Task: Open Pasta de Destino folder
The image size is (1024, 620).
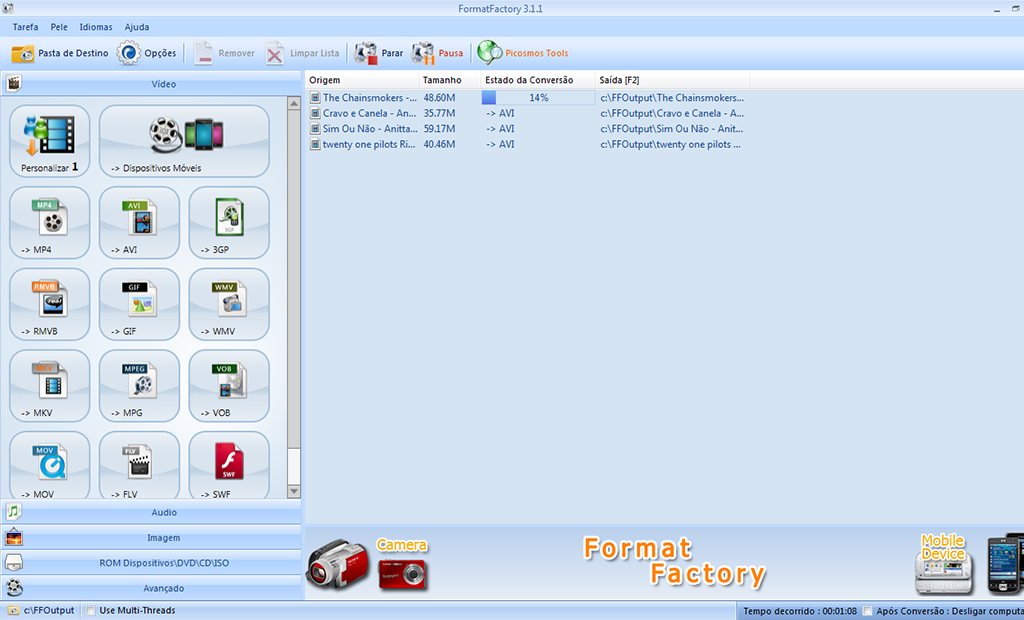Action: pyautogui.click(x=59, y=54)
